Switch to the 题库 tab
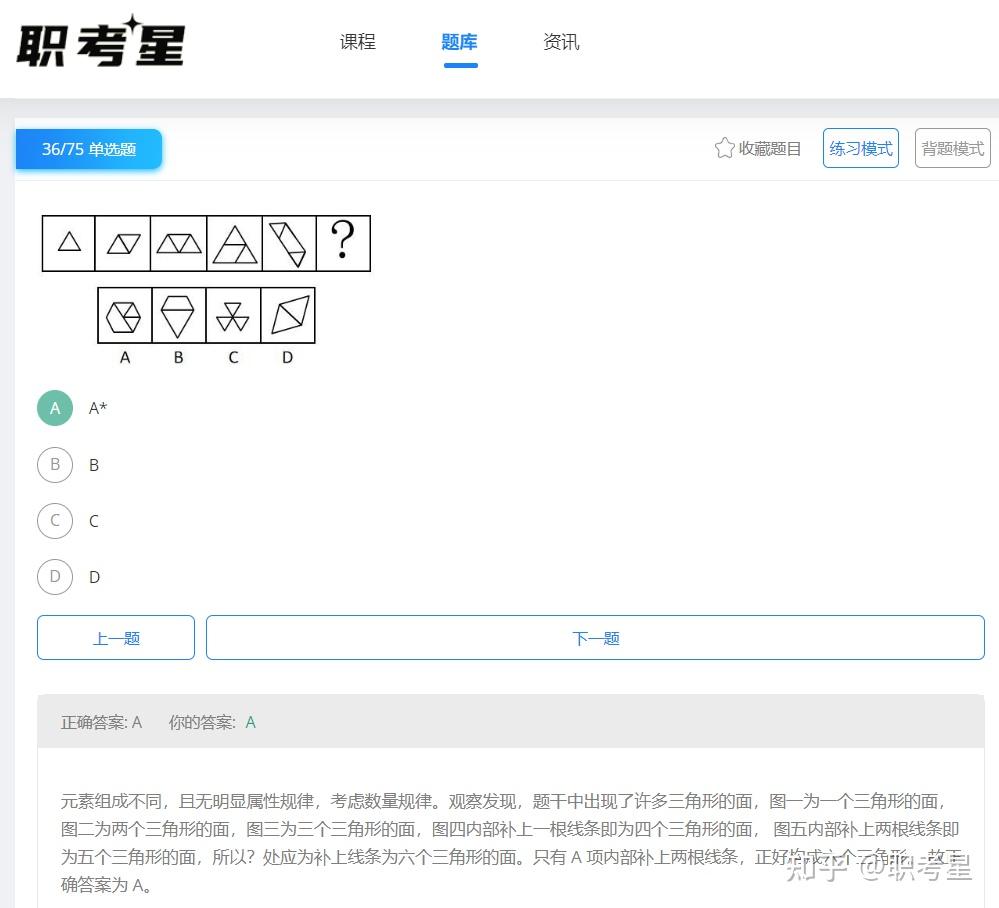Screen dimensions: 999x908 point(459,41)
